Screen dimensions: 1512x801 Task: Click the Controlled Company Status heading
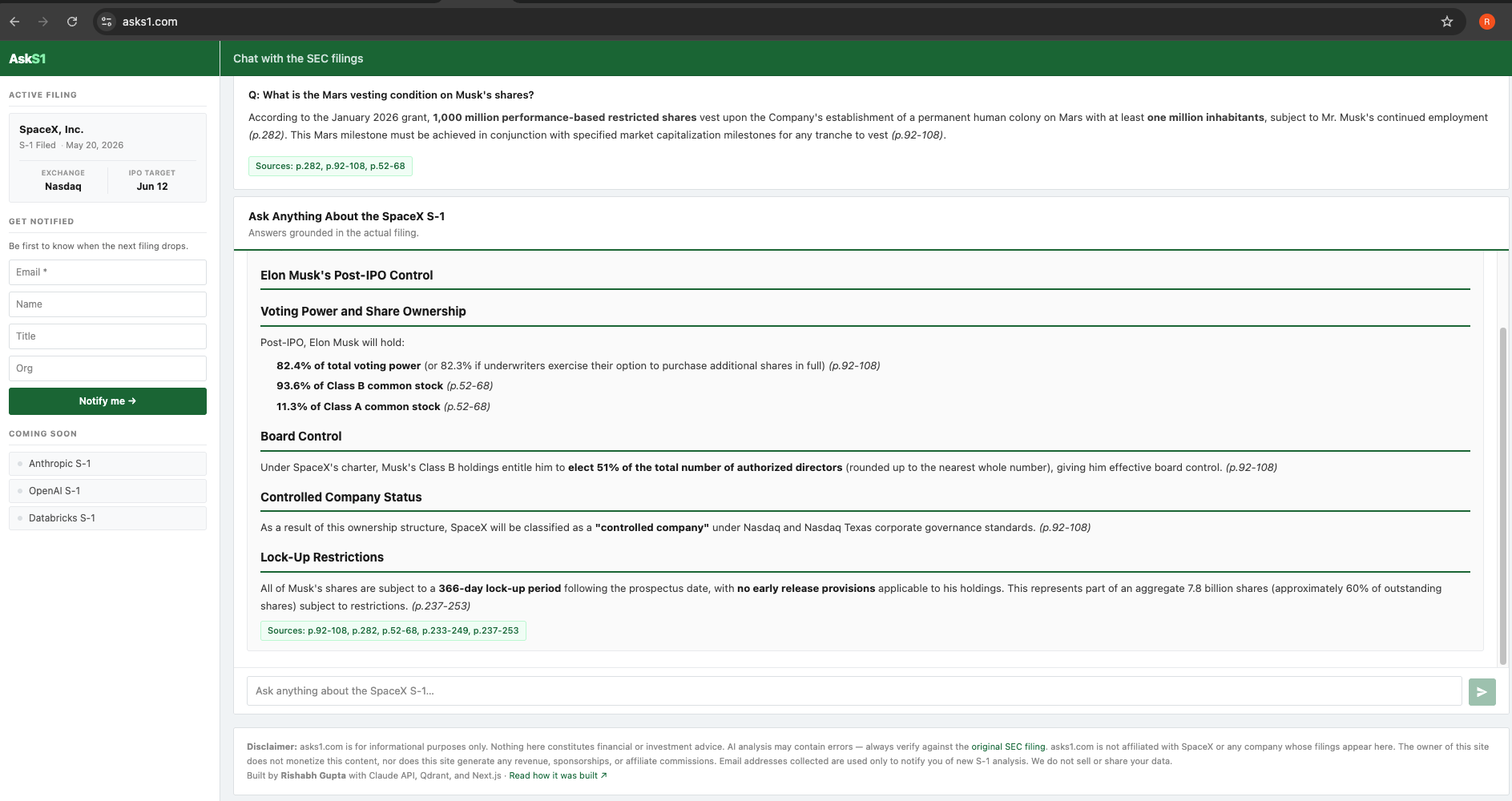(341, 497)
